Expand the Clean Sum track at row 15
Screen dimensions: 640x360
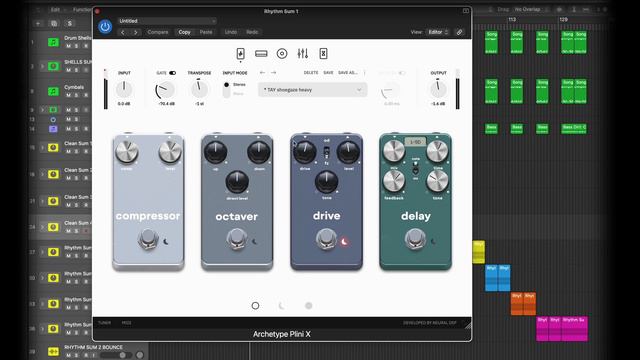[x=42, y=147]
